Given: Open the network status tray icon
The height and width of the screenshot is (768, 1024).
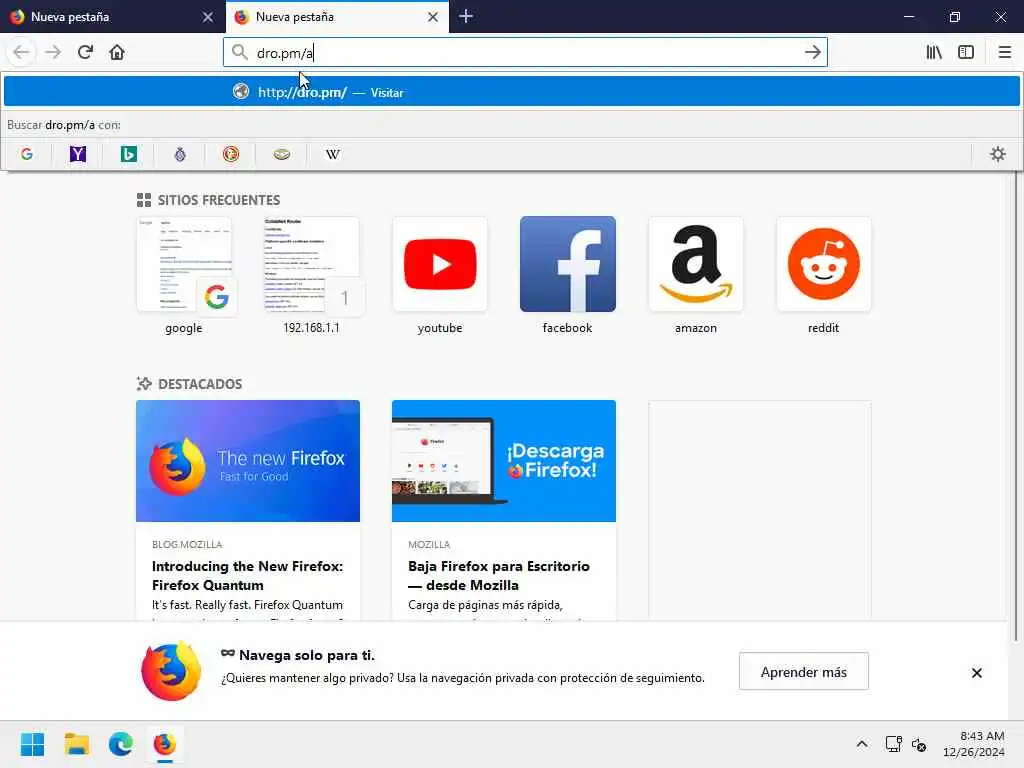Looking at the screenshot, I should (893, 744).
